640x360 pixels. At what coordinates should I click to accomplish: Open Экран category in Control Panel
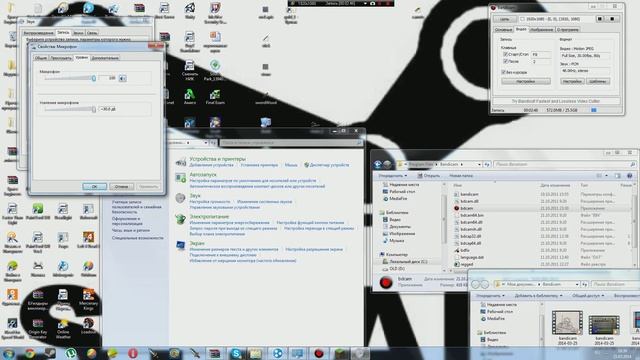[197, 243]
